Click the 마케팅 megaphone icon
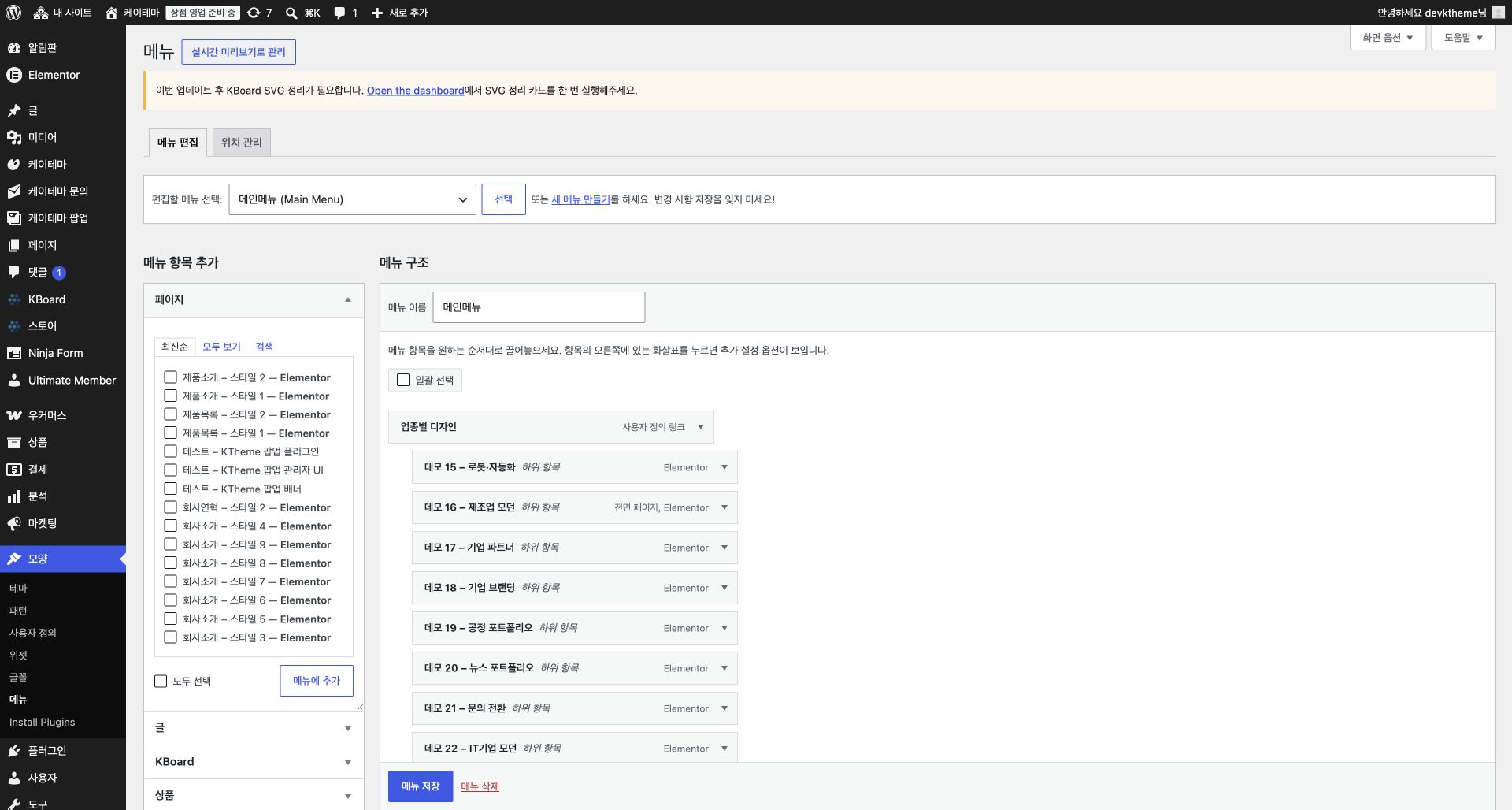 14,523
